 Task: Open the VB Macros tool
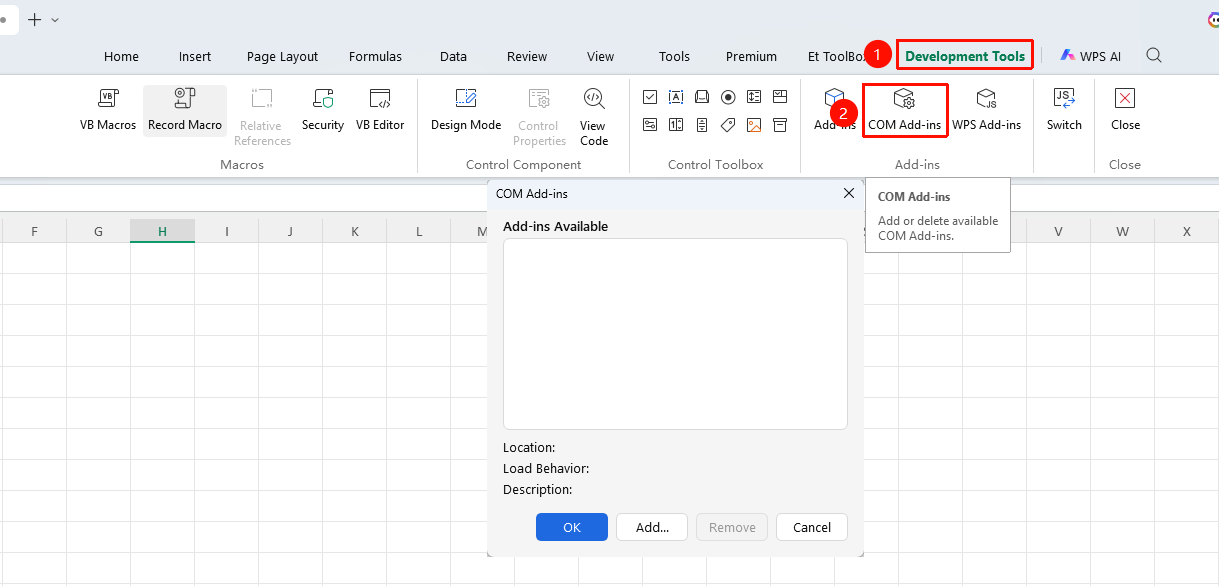108,110
